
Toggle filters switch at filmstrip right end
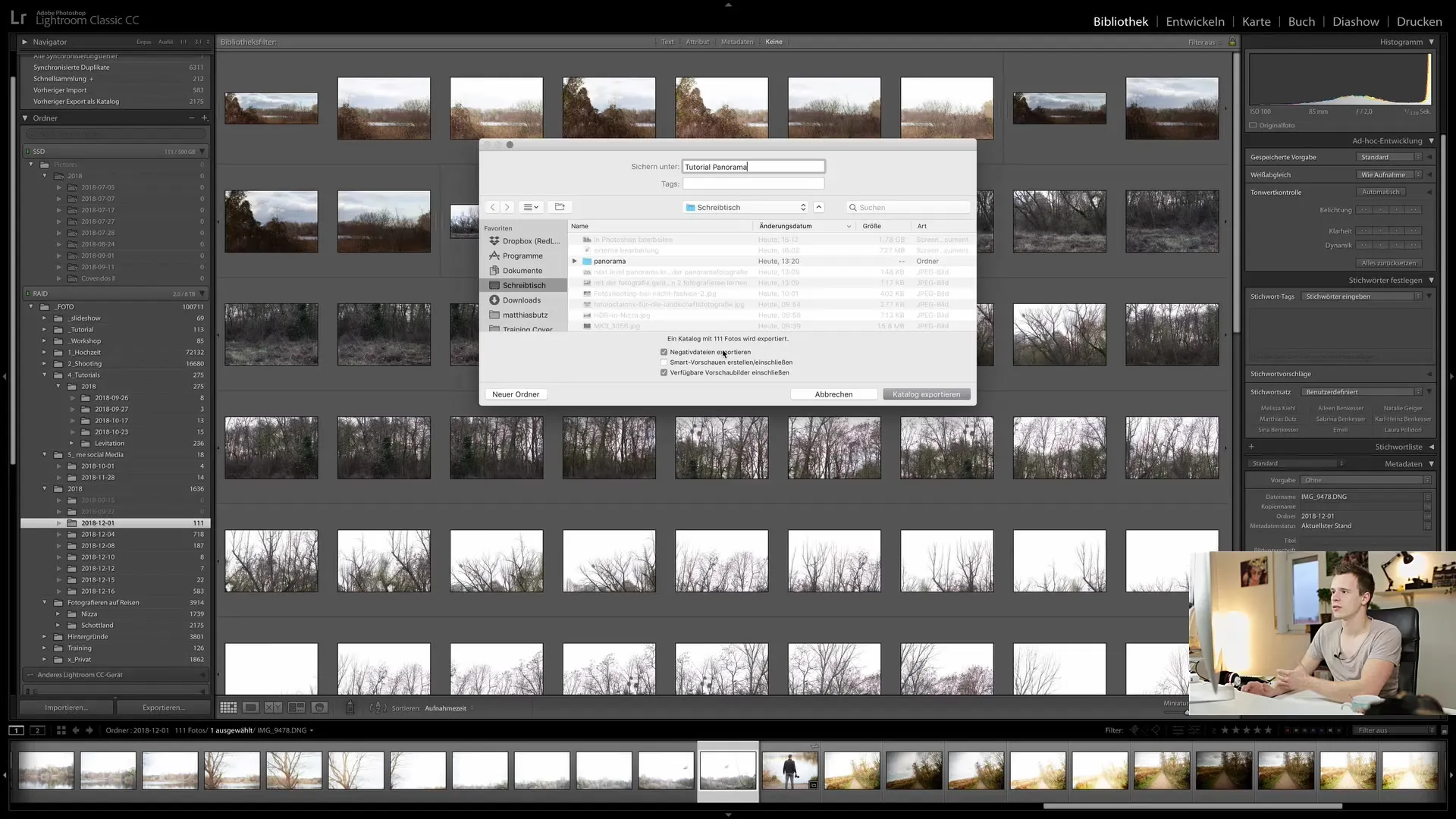1444,730
